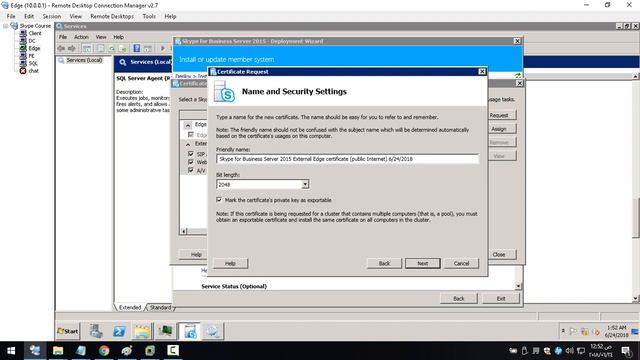Select the Edge server in RDCMan tree
This screenshot has height=360, width=640.
coord(34,48)
